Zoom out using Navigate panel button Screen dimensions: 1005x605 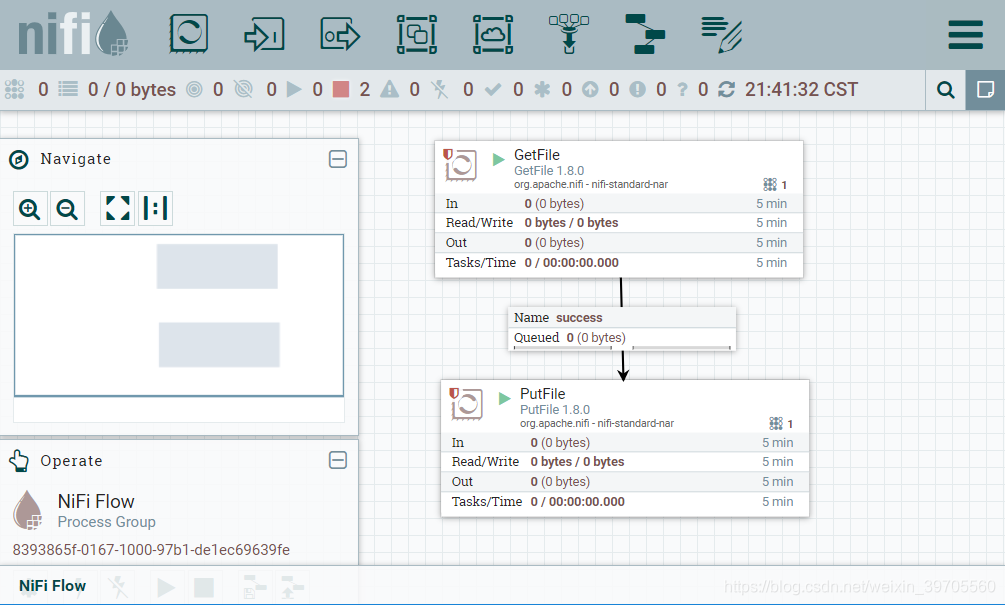[x=67, y=209]
